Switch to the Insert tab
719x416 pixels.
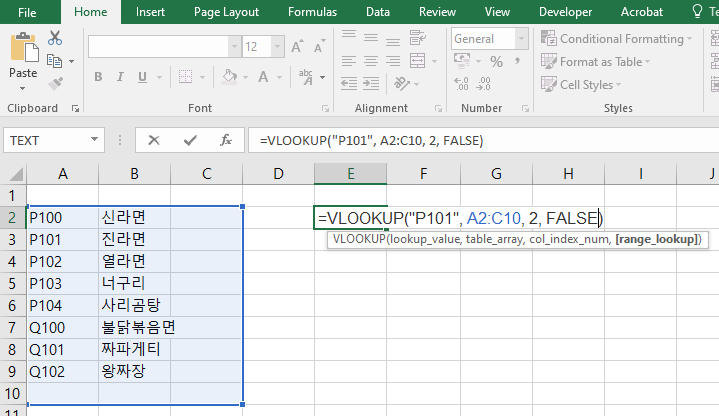pyautogui.click(x=150, y=12)
